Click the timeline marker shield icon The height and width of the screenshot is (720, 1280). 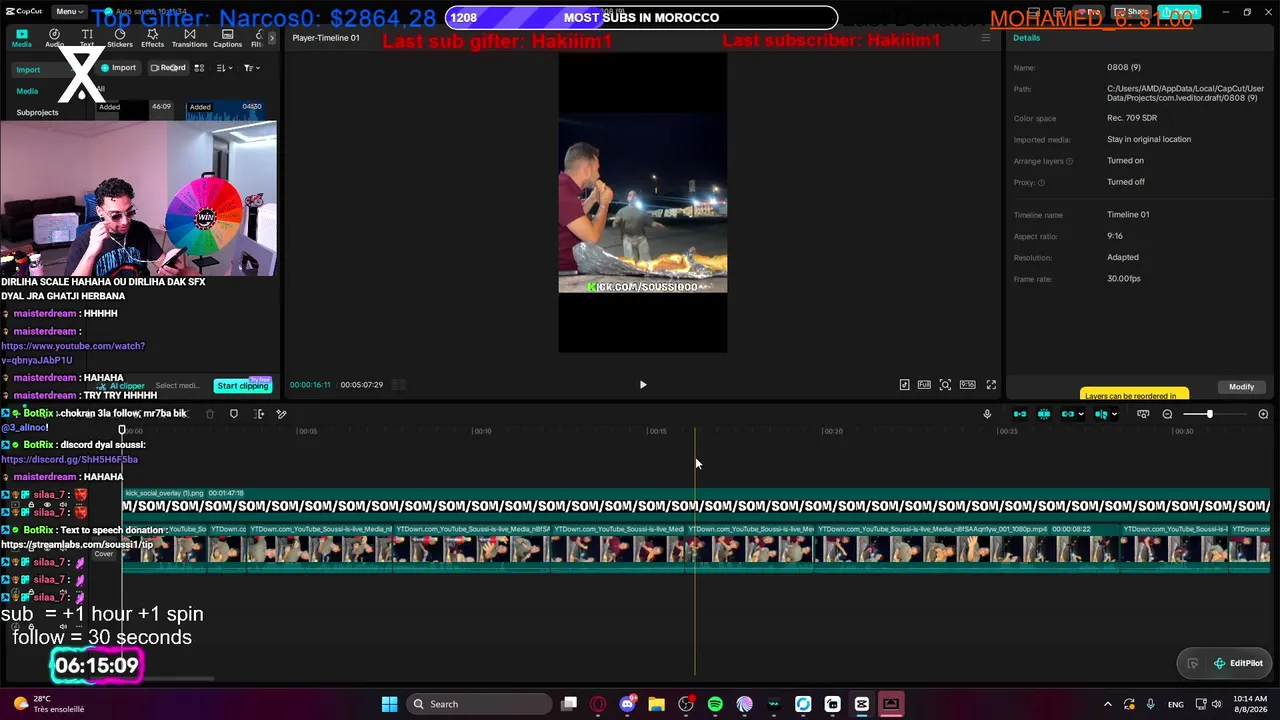pos(234,414)
